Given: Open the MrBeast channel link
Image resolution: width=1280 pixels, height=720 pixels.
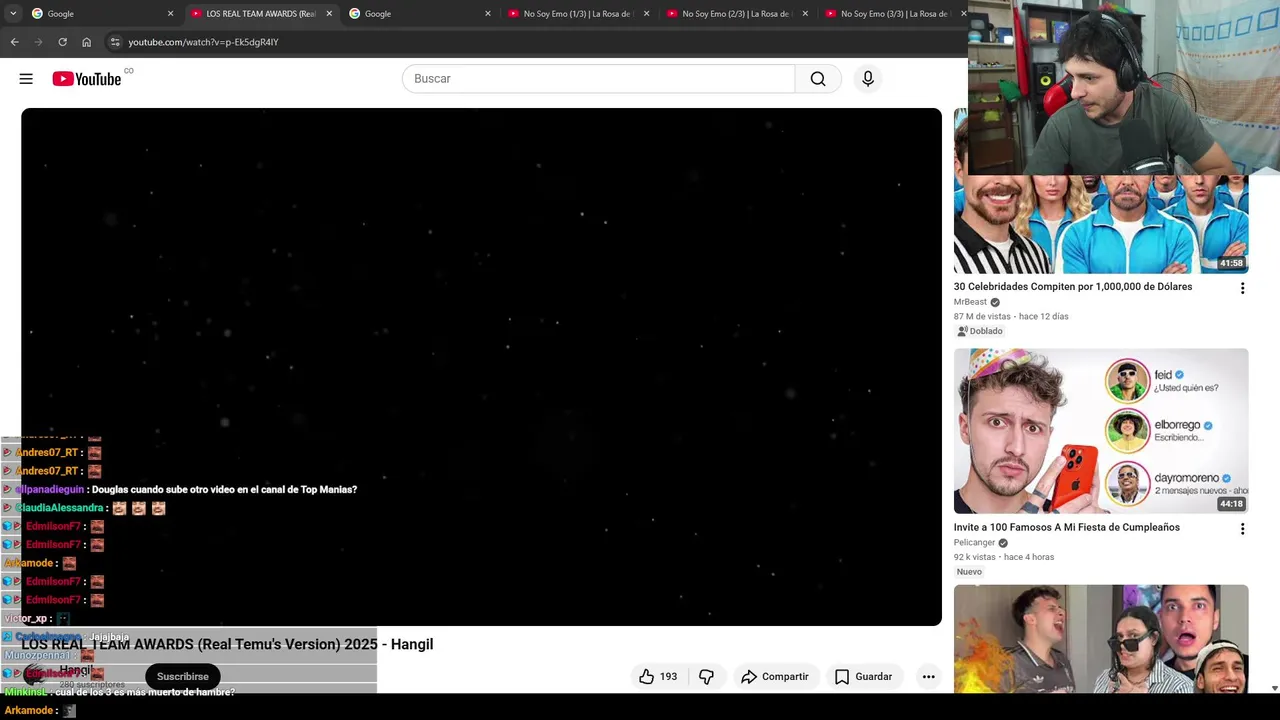Looking at the screenshot, I should pos(970,302).
